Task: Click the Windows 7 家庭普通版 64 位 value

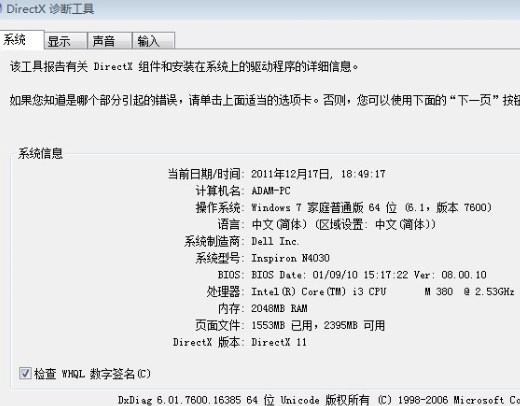Action: (371, 208)
